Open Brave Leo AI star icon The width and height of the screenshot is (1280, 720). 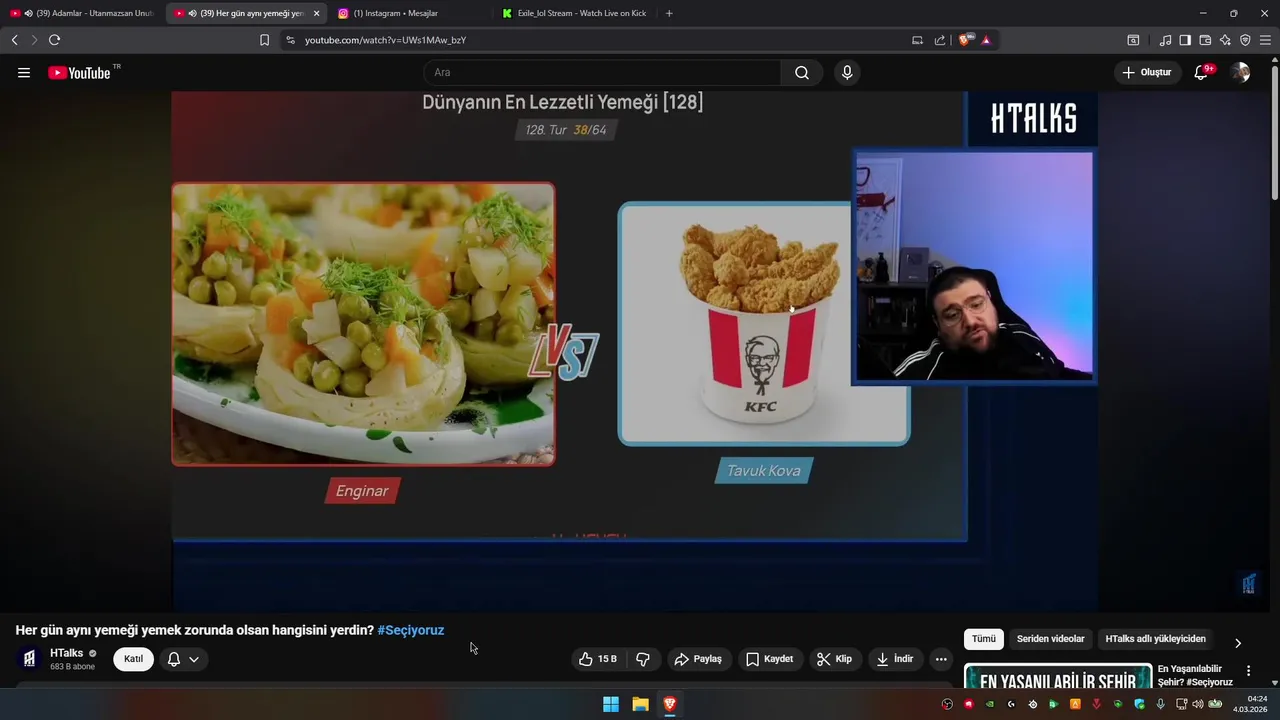[x=1225, y=40]
